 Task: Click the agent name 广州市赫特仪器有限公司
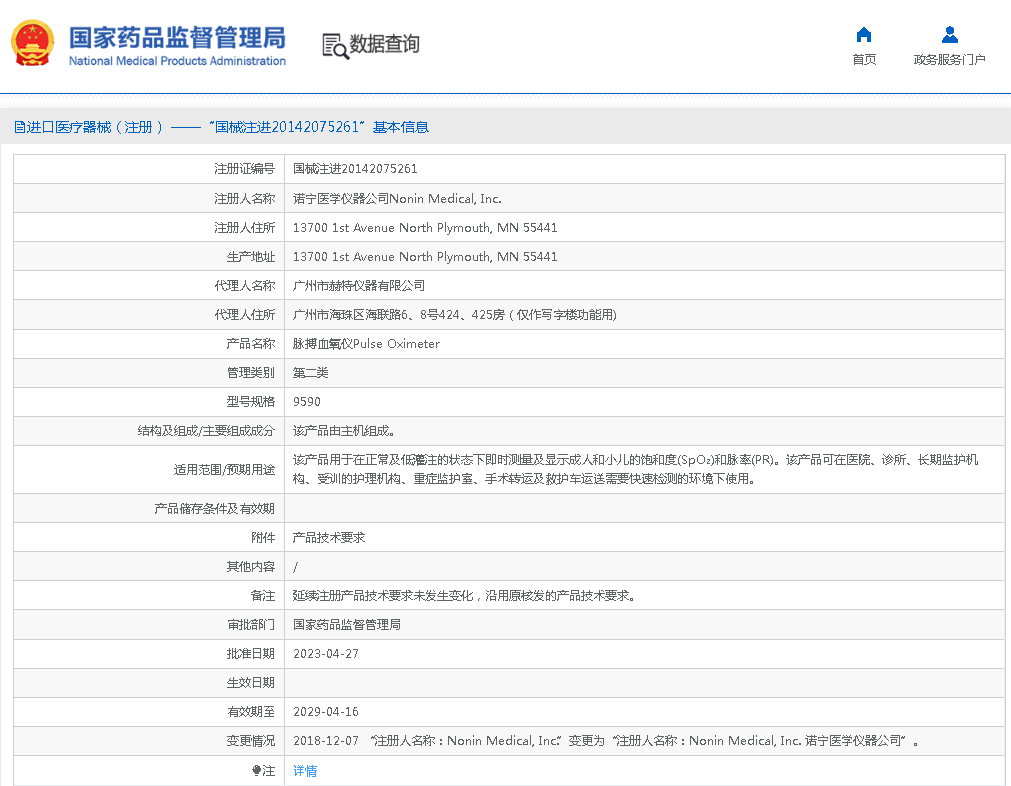click(359, 286)
